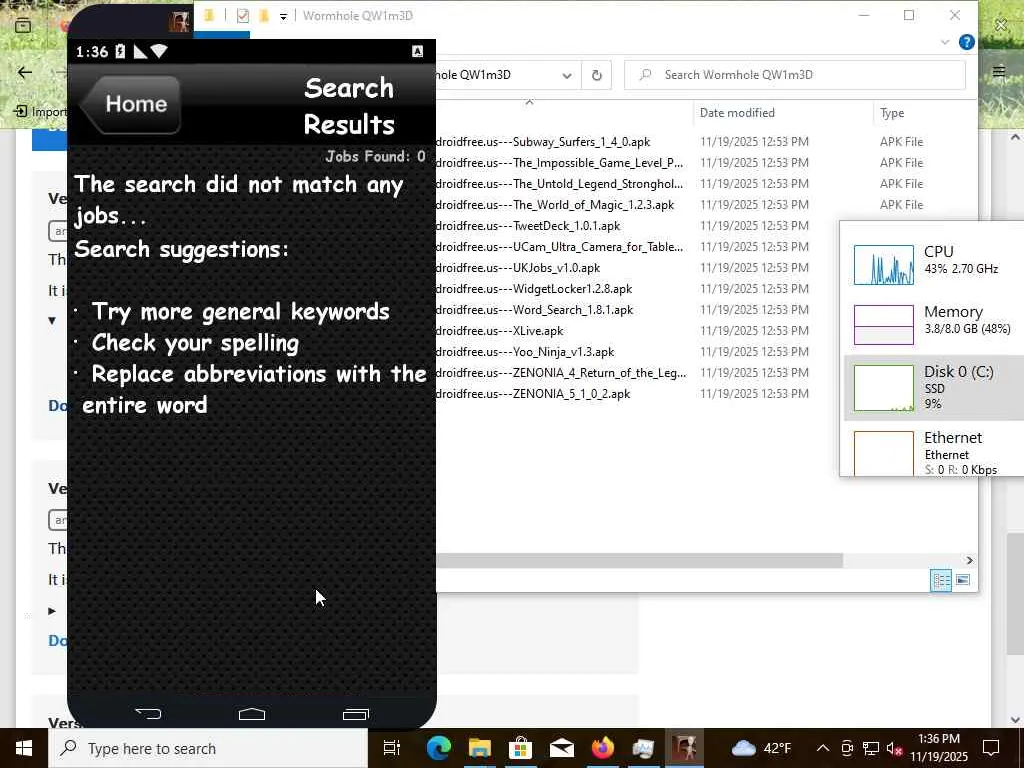
Task: Select ZENONIA_4_Return_of_the_Leg... file
Action: pos(561,372)
